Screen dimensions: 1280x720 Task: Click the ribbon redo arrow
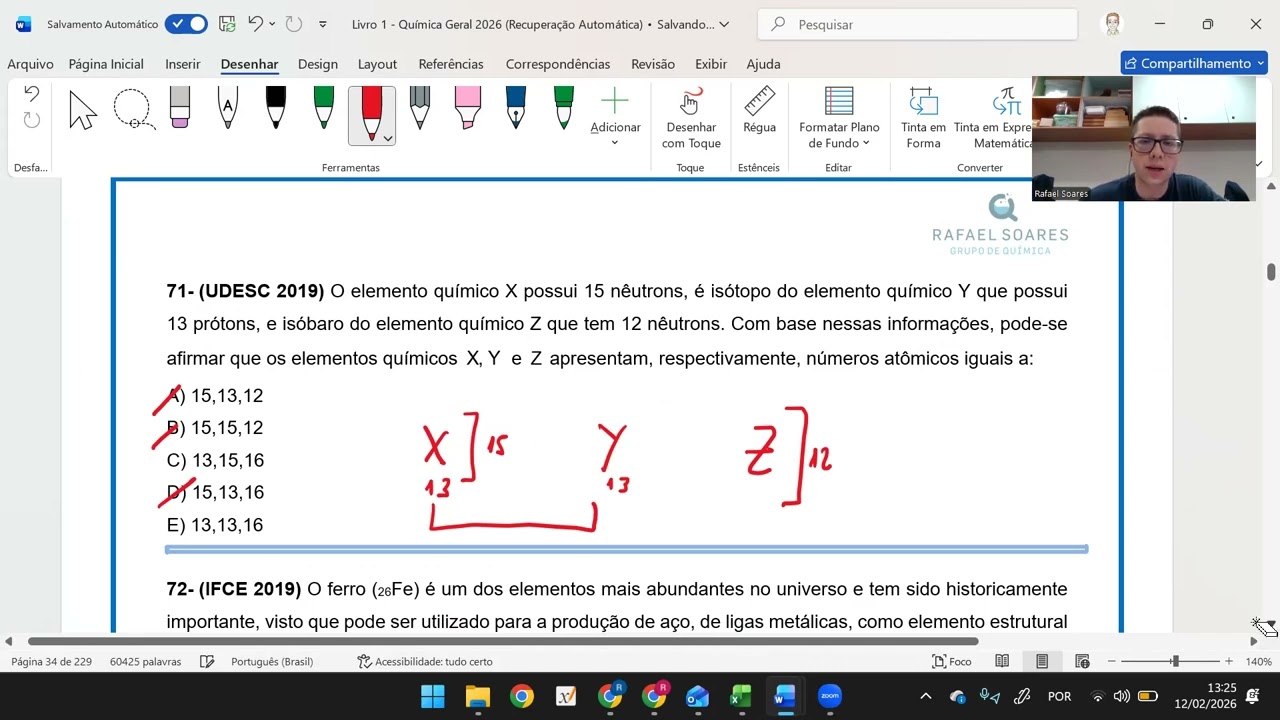point(31,120)
